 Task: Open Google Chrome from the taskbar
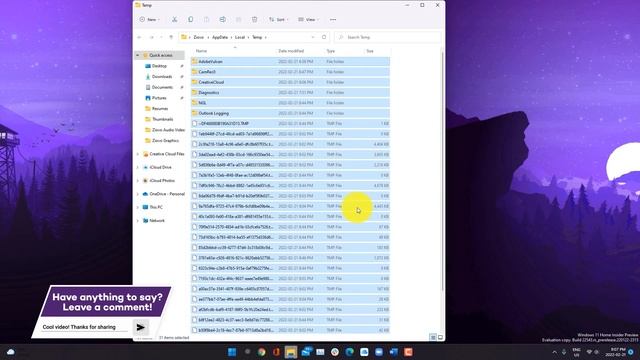pos(262,352)
